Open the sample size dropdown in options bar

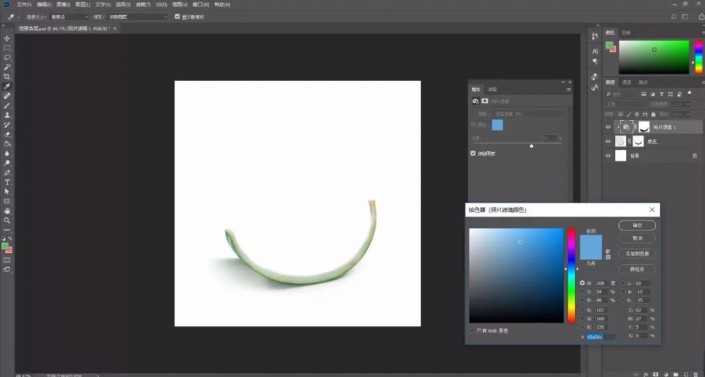[69, 17]
